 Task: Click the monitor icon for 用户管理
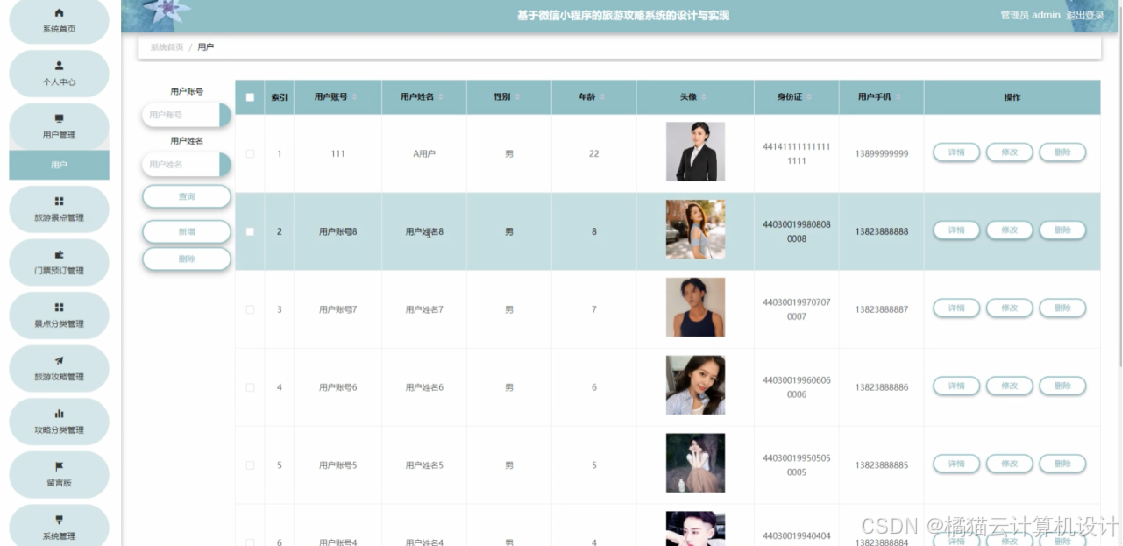tap(59, 119)
